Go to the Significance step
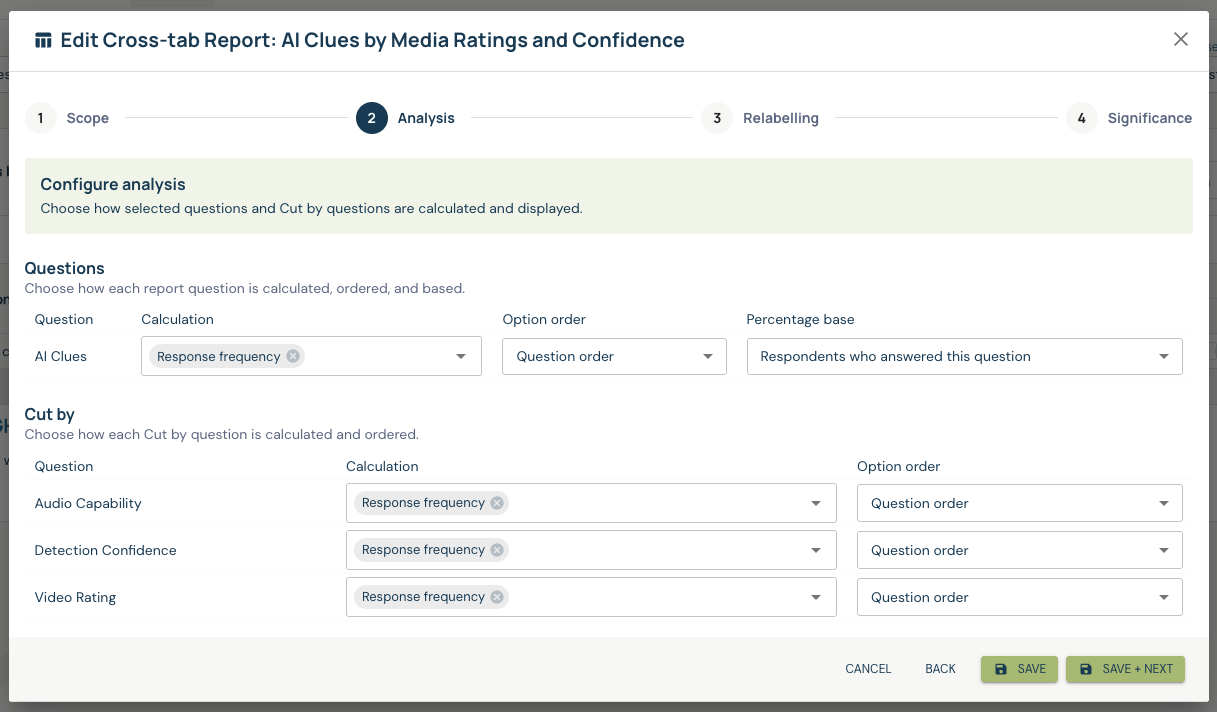The image size is (1217, 712). click(x=1129, y=118)
